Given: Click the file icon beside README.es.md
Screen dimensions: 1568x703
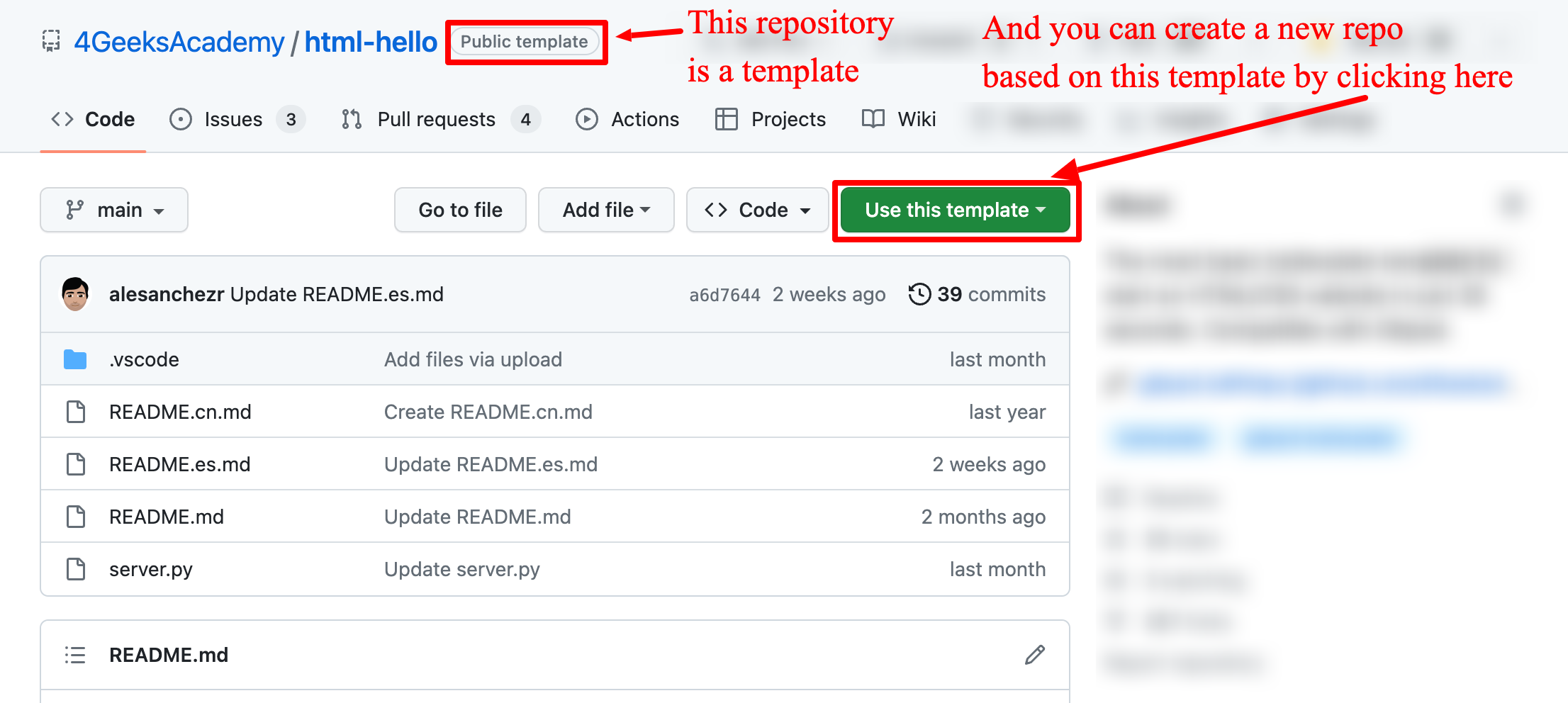Looking at the screenshot, I should (76, 464).
